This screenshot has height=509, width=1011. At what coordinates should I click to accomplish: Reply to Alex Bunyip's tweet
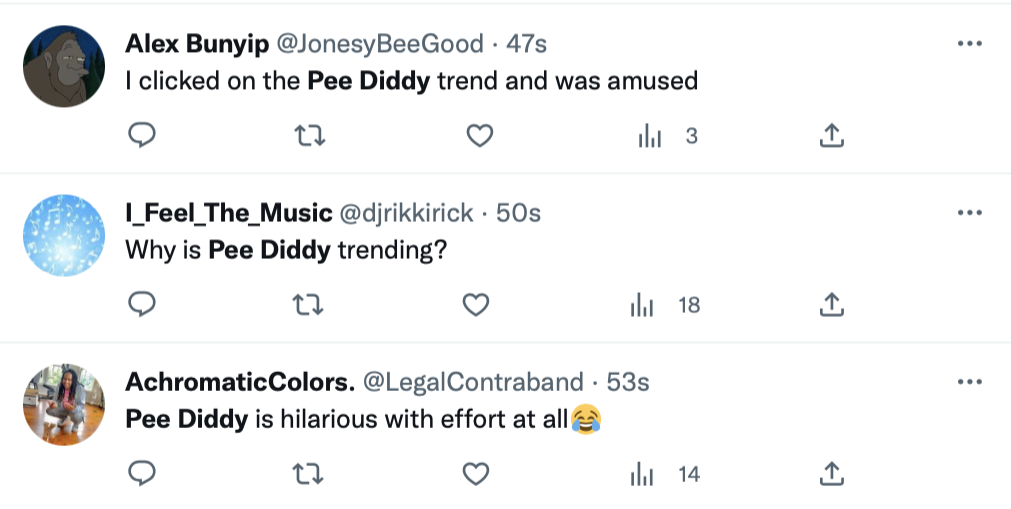pos(143,135)
